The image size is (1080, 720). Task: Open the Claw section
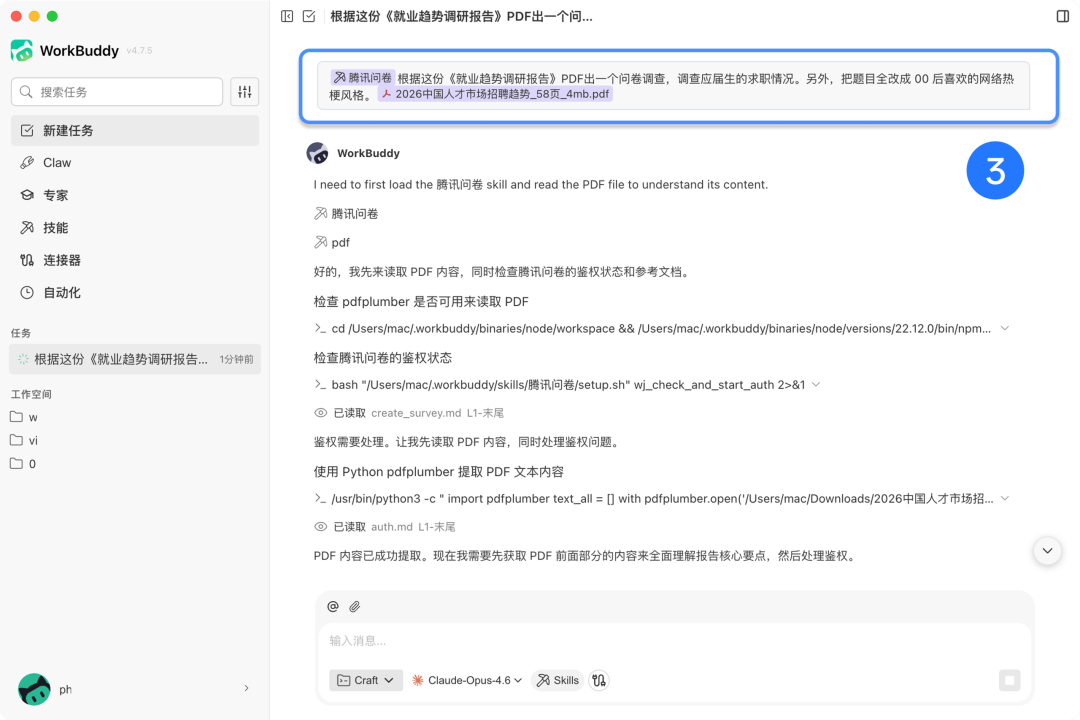pyautogui.click(x=135, y=163)
